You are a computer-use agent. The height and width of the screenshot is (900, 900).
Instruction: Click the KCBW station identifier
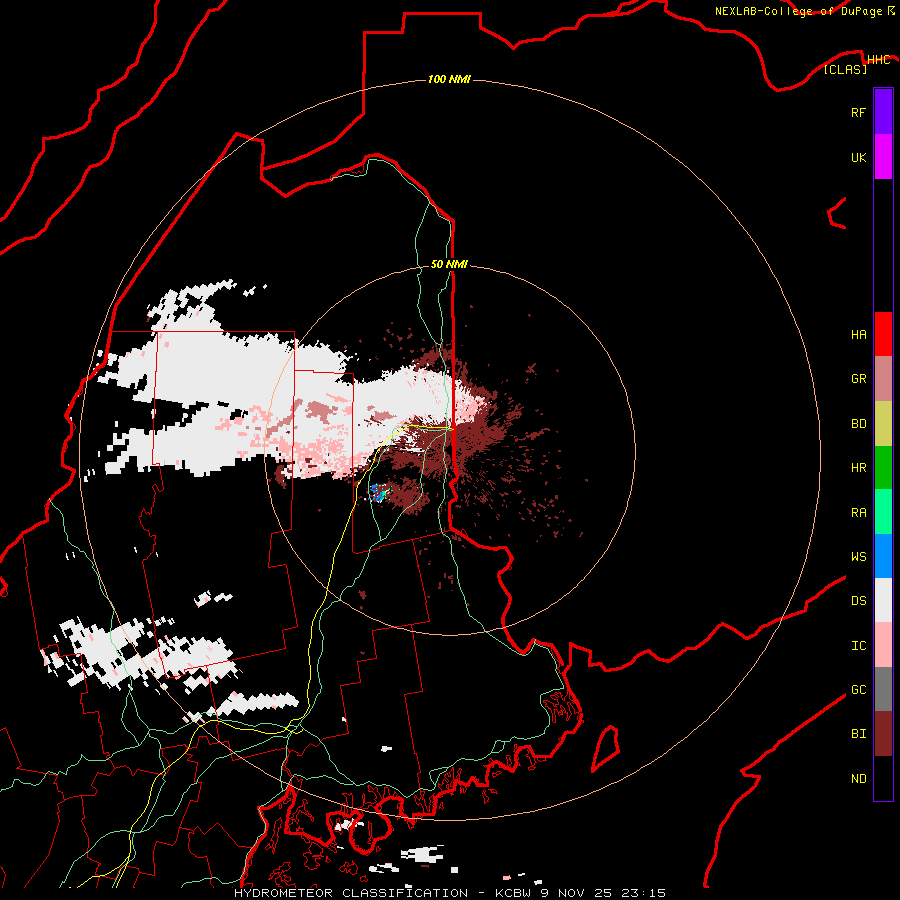pyautogui.click(x=513, y=893)
